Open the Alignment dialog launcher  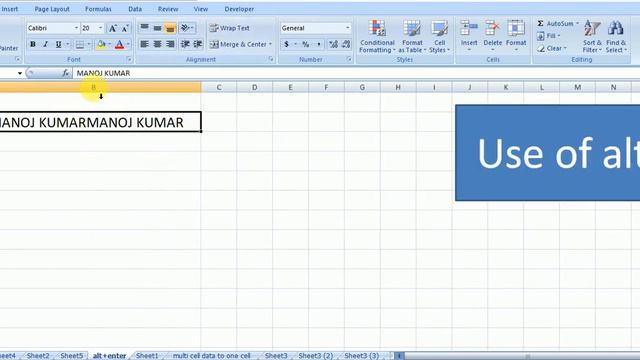click(271, 60)
